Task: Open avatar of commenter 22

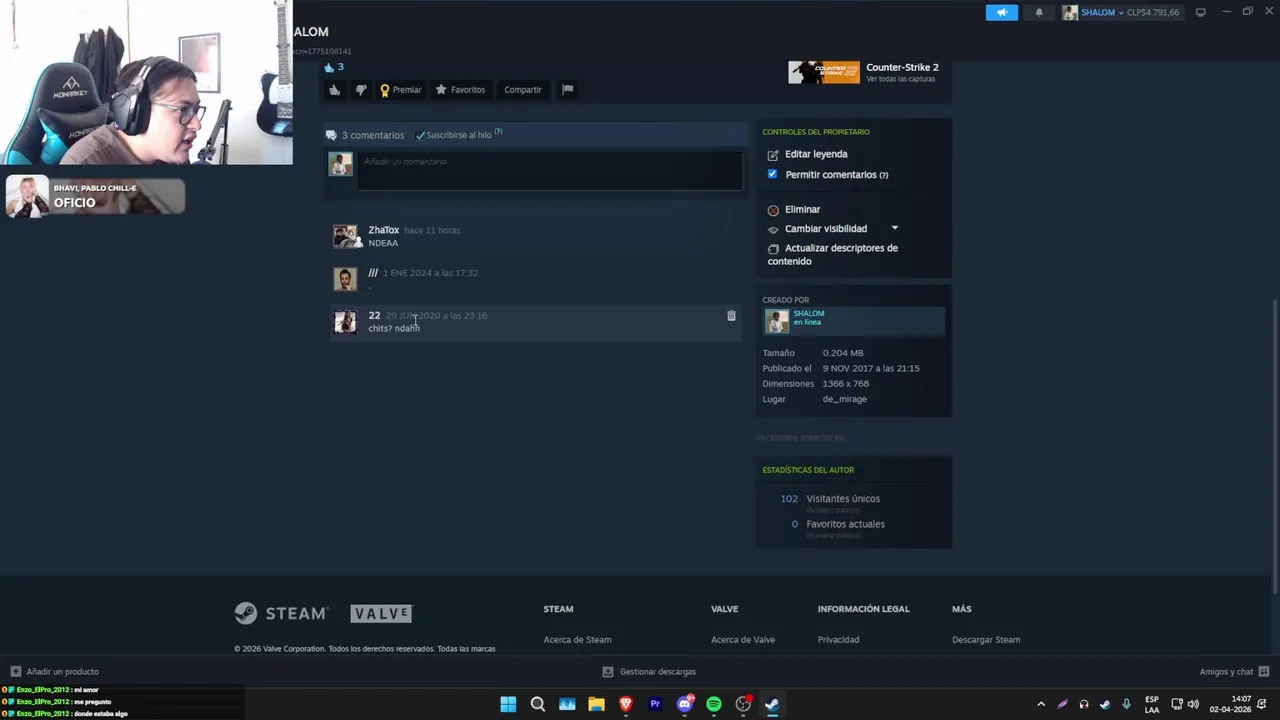Action: (x=345, y=321)
